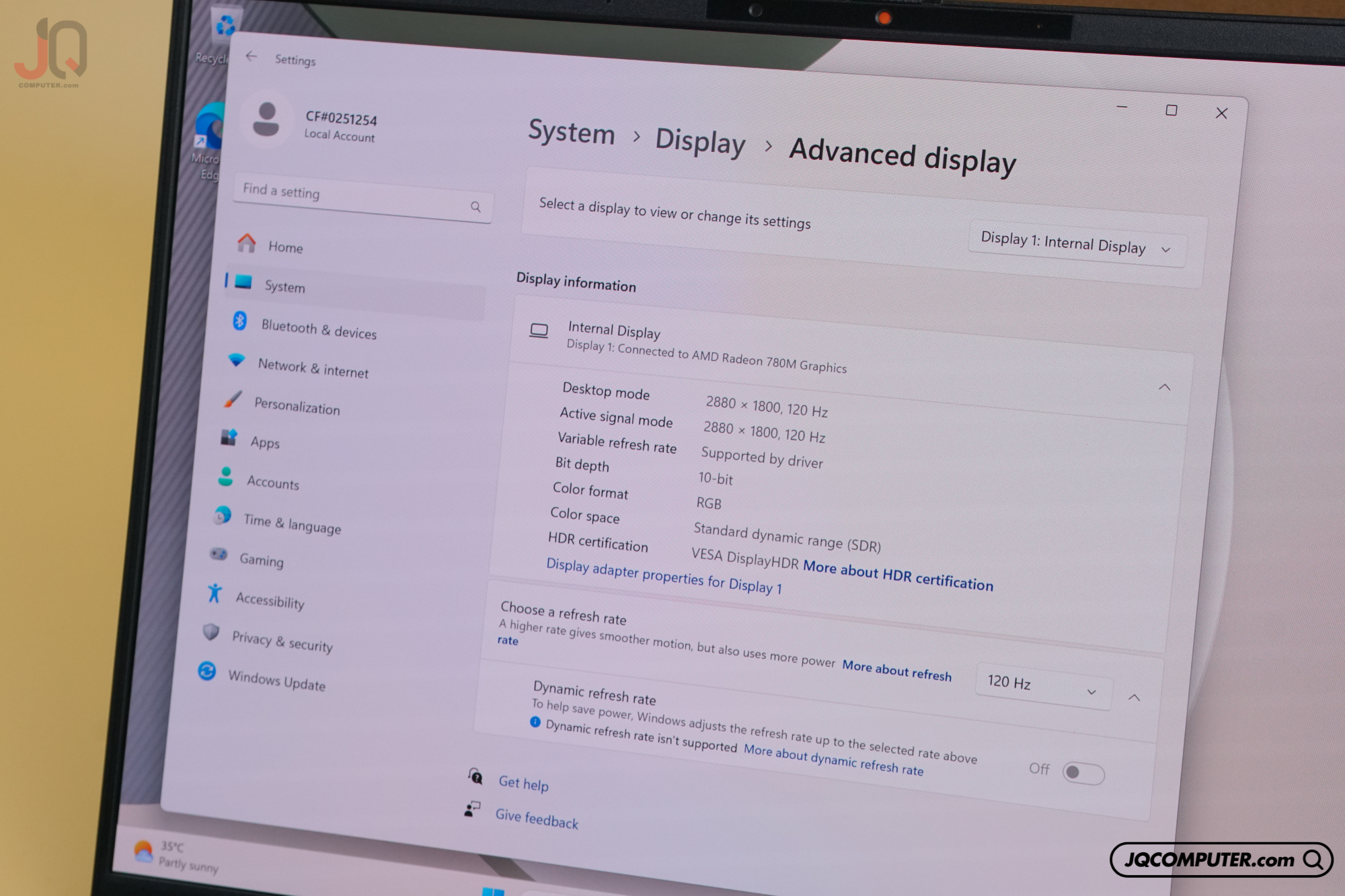The height and width of the screenshot is (896, 1345).
Task: Open More about HDR certification link
Action: pyautogui.click(x=898, y=575)
